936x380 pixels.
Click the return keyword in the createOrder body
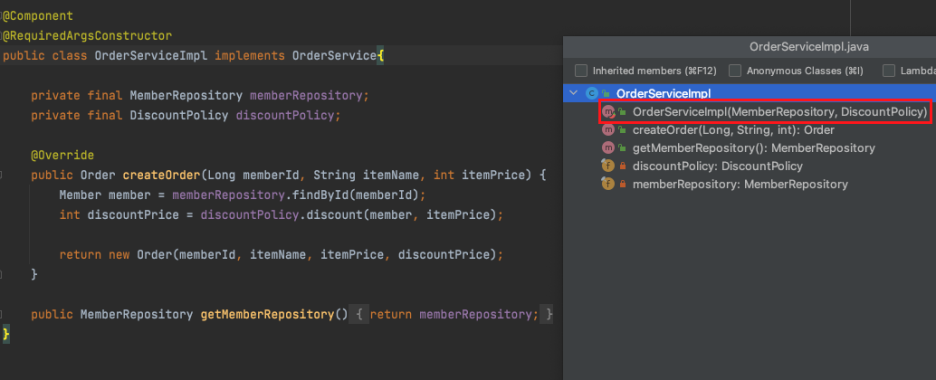(x=81, y=255)
